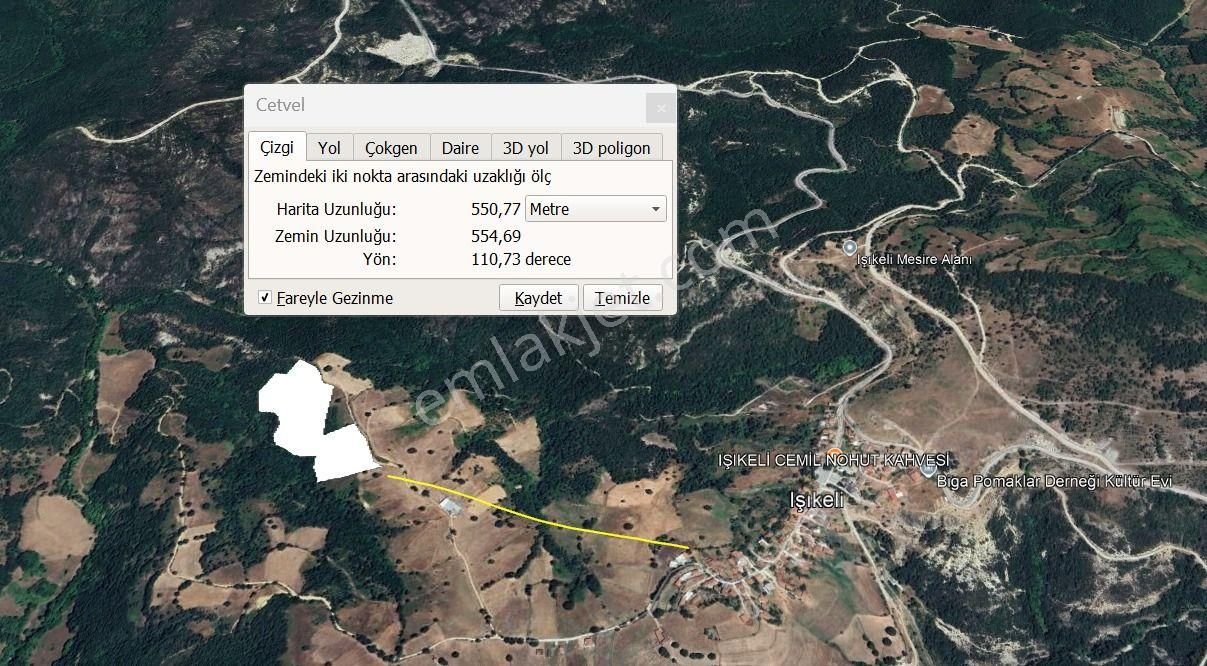Click the Harita Uzunluğu value 550,77
1207x666 pixels.
click(x=496, y=209)
